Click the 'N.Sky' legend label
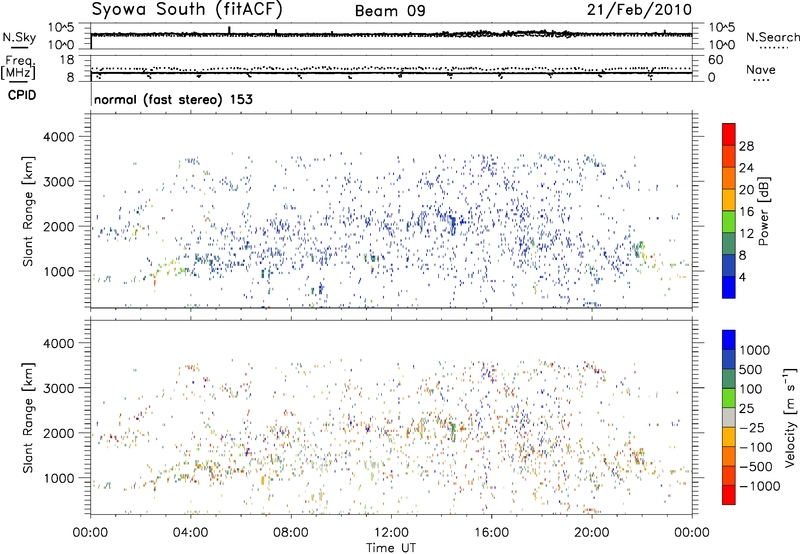The height and width of the screenshot is (554, 800). (x=19, y=37)
